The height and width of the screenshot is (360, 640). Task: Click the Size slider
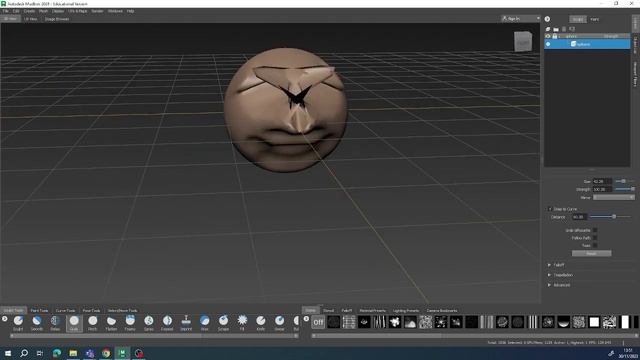(624, 181)
